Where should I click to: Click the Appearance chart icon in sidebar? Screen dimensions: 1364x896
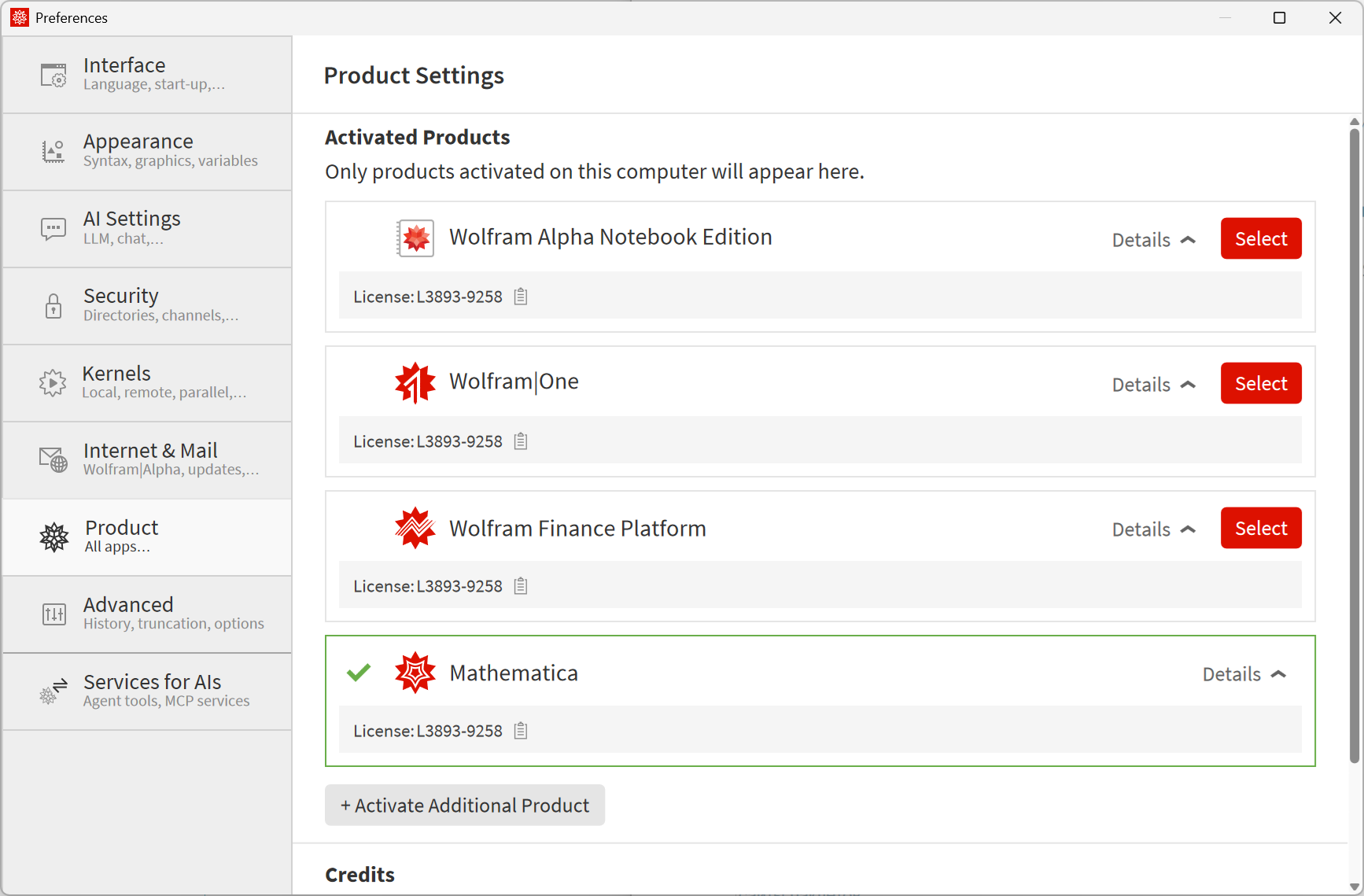click(53, 151)
